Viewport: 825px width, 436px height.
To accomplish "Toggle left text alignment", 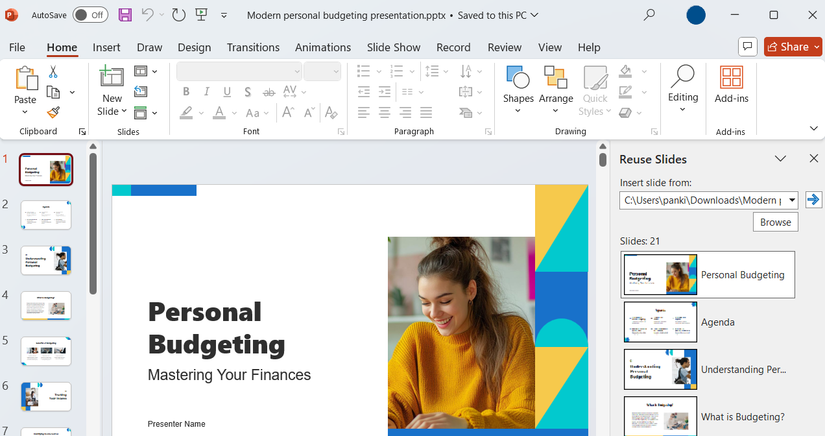I will click(364, 112).
